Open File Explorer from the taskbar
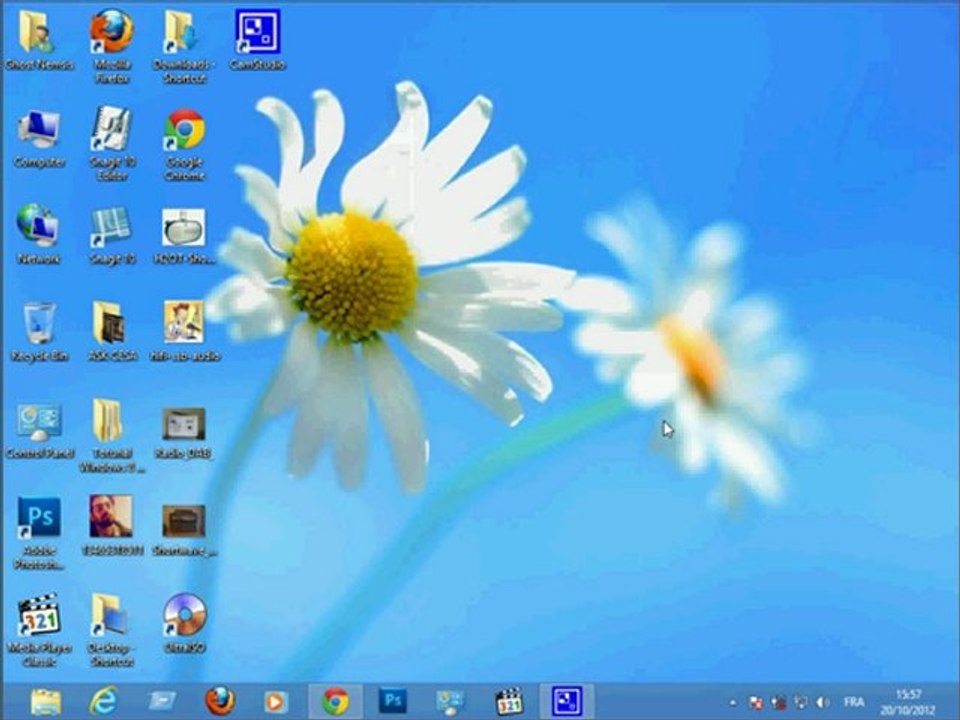This screenshot has height=720, width=960. pos(45,702)
